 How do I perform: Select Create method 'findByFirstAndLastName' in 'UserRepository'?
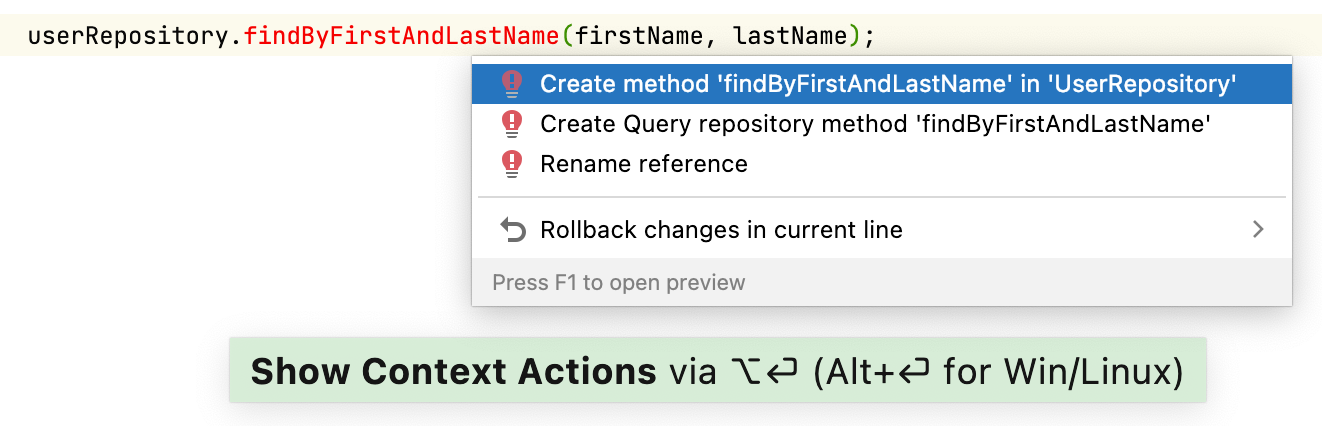pyautogui.click(x=888, y=84)
